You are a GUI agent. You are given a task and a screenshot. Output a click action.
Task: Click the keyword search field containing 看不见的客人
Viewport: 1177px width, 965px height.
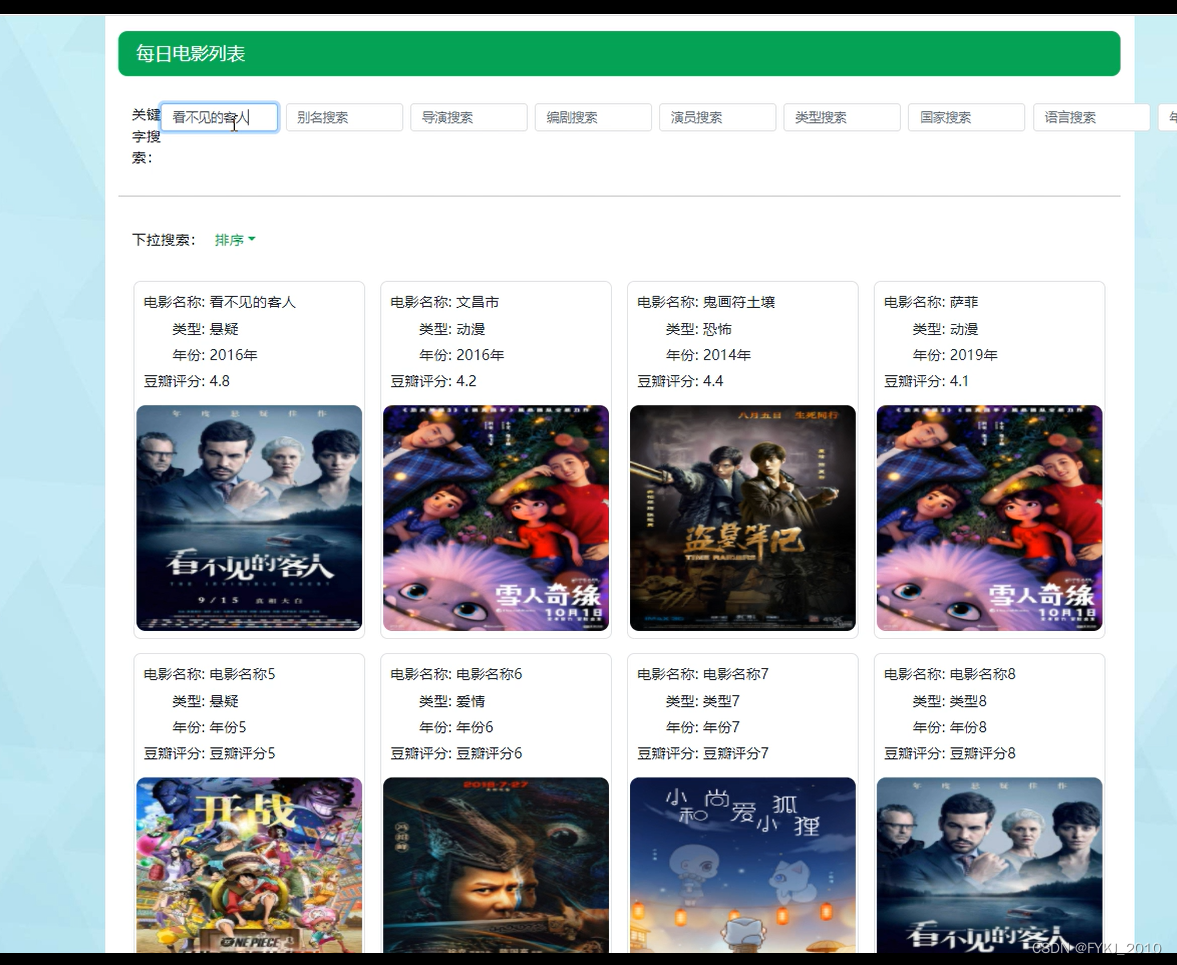click(219, 118)
